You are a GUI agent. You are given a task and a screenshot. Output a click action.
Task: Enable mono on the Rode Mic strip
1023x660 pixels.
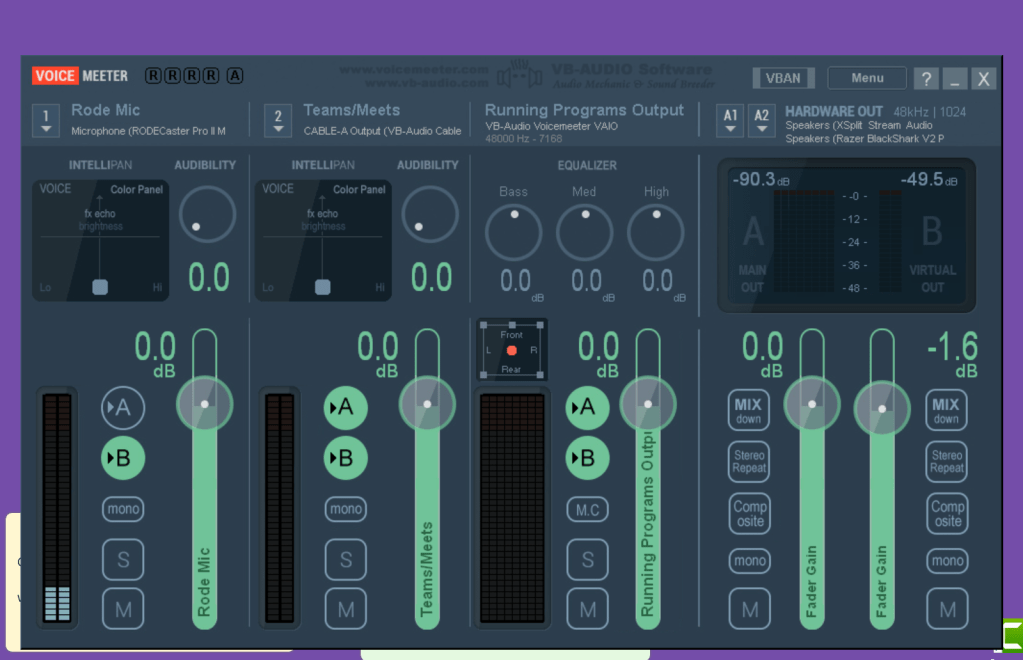(123, 509)
